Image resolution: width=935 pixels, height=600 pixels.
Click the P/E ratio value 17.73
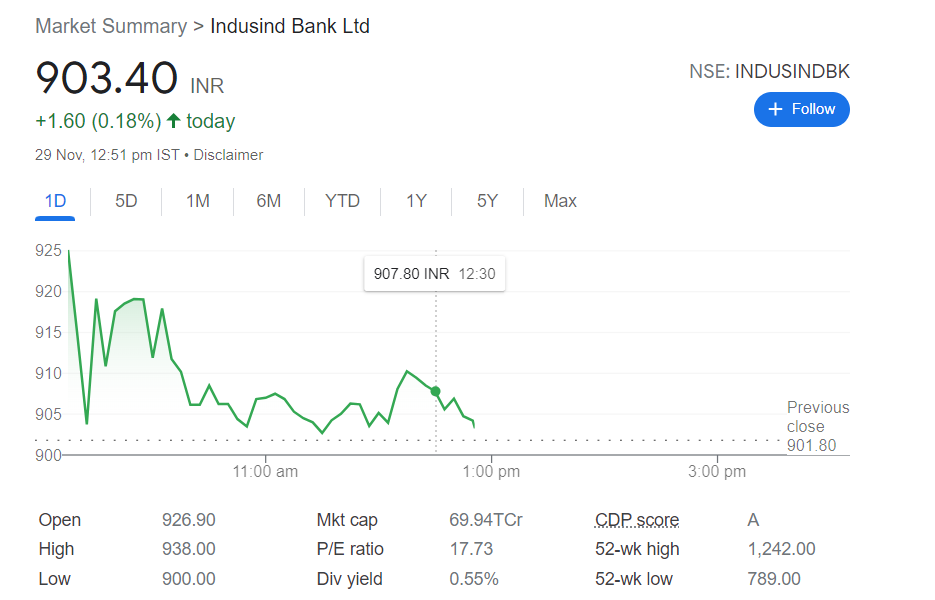[471, 549]
